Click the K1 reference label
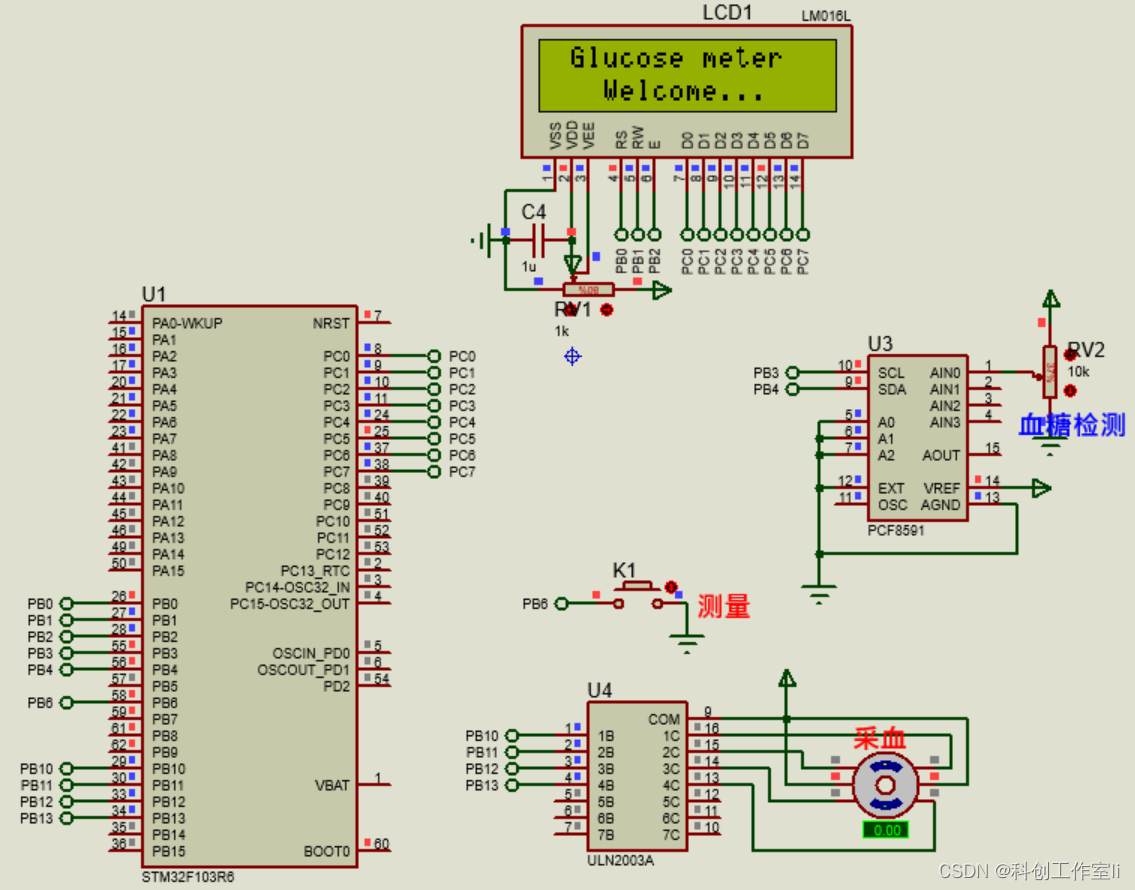This screenshot has height=890, width=1135. [624, 570]
